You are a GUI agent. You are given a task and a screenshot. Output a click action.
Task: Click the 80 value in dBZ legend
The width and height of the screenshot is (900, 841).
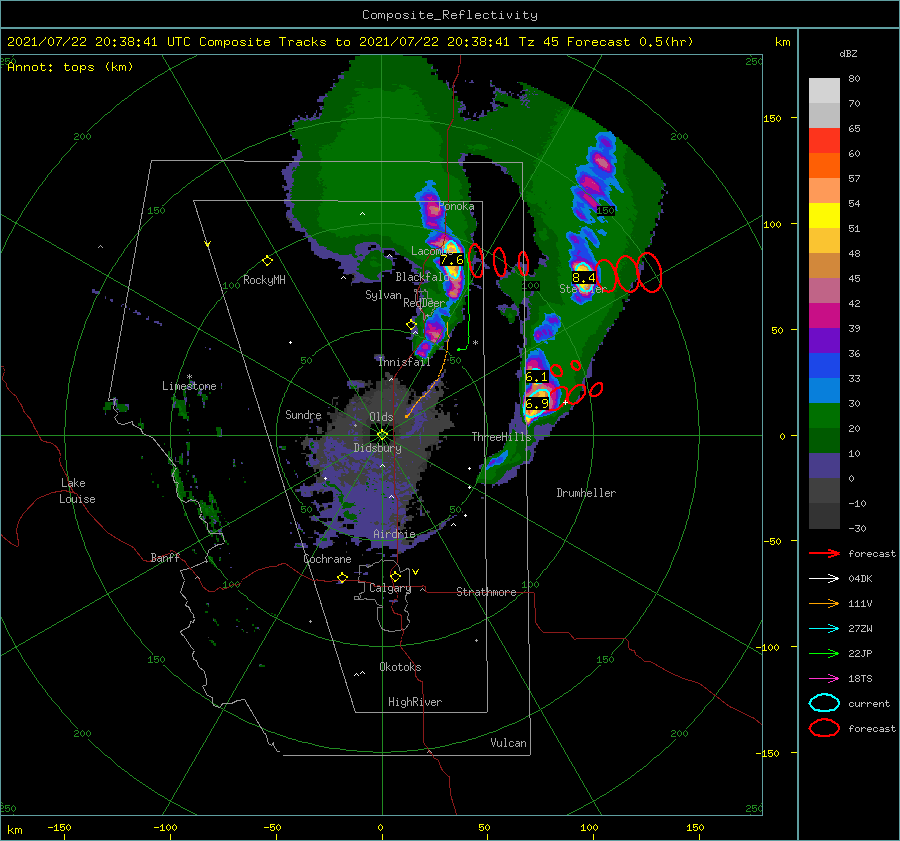[854, 79]
